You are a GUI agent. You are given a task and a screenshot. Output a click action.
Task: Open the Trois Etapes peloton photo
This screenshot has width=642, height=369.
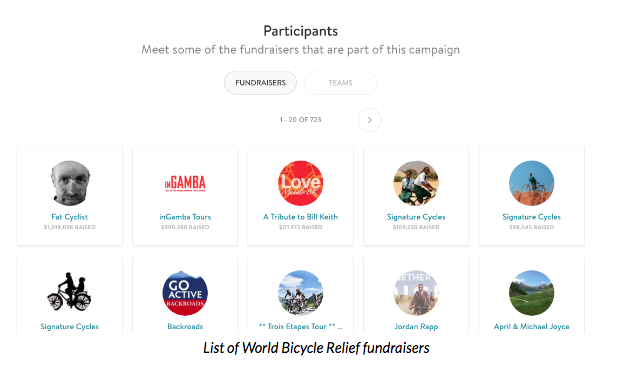[x=301, y=293]
